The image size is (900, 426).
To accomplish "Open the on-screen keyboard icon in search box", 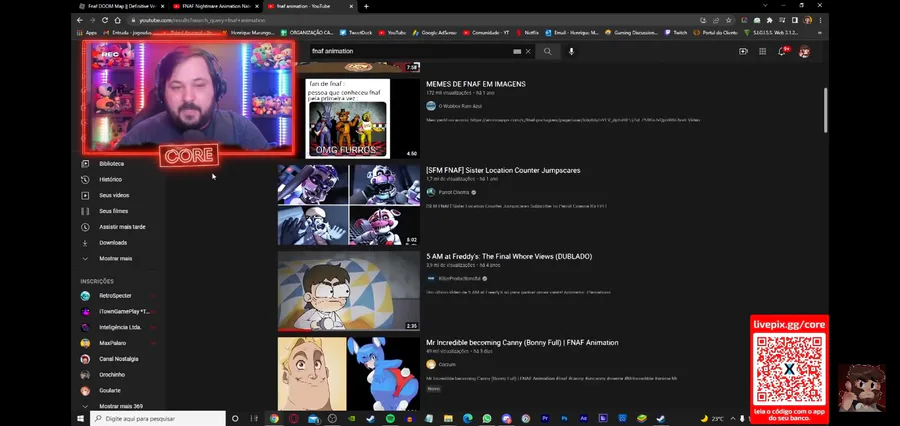I will 517,51.
